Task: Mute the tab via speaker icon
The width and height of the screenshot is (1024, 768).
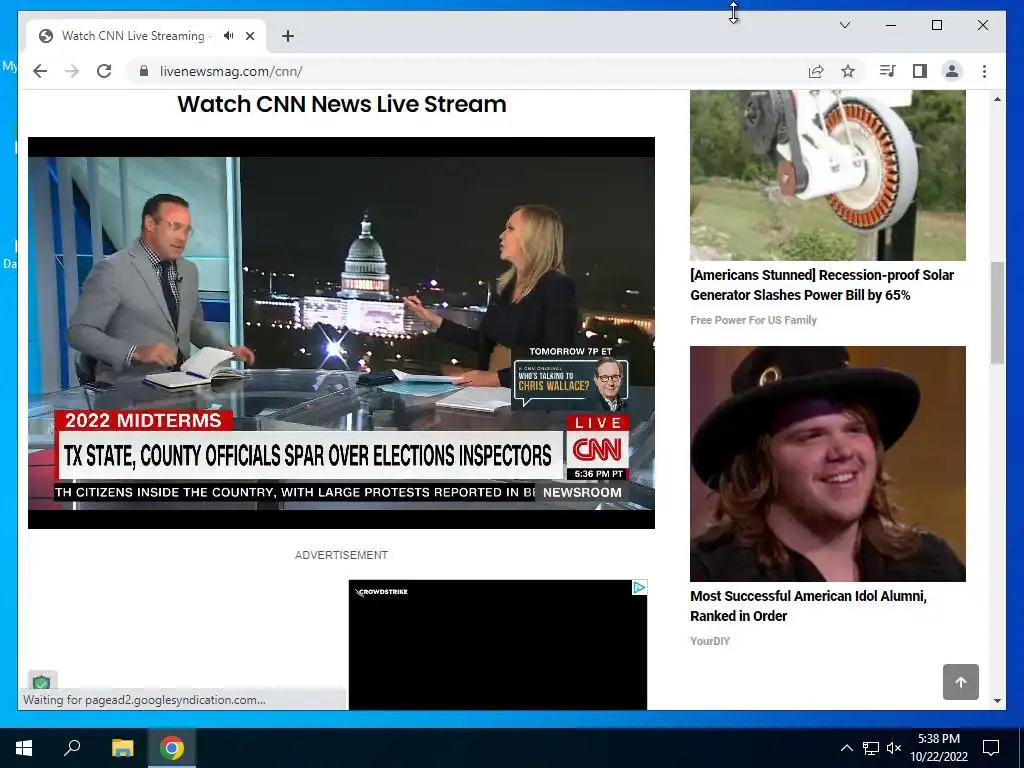Action: pyautogui.click(x=228, y=36)
